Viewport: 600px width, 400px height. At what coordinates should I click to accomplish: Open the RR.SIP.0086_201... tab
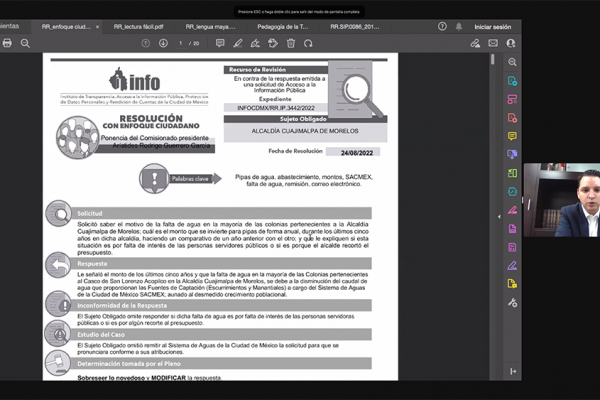(x=355, y=27)
